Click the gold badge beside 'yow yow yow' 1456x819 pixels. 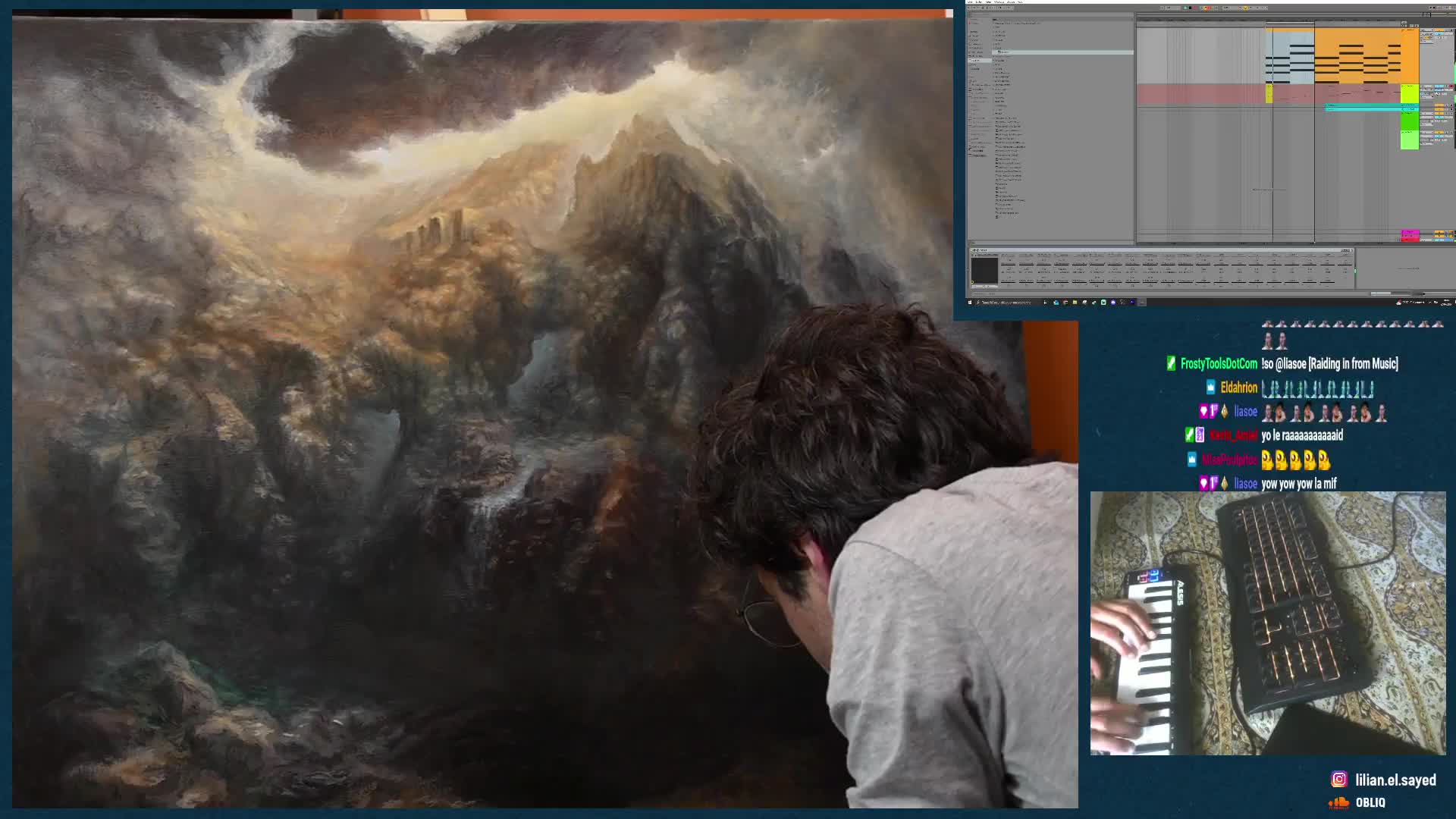point(1224,484)
